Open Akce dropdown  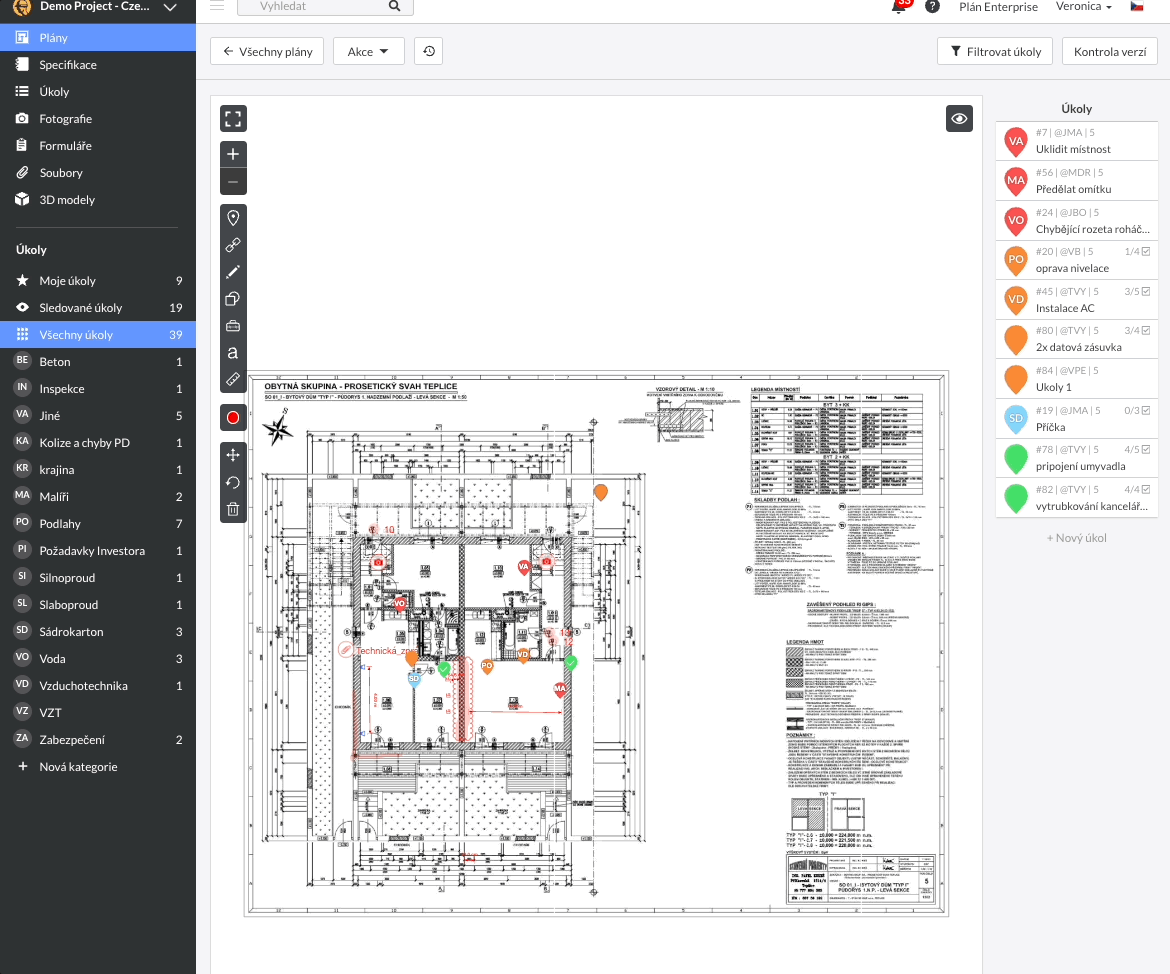[369, 51]
